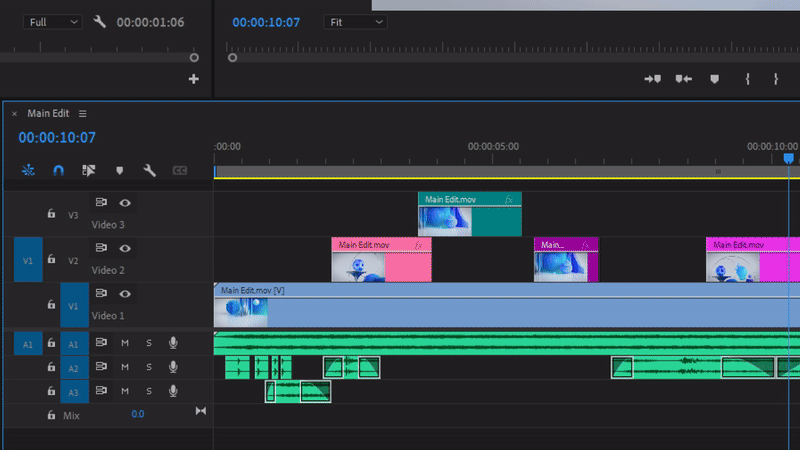Open the Fit zoom level dropdown
This screenshot has width=800, height=450.
[x=354, y=21]
